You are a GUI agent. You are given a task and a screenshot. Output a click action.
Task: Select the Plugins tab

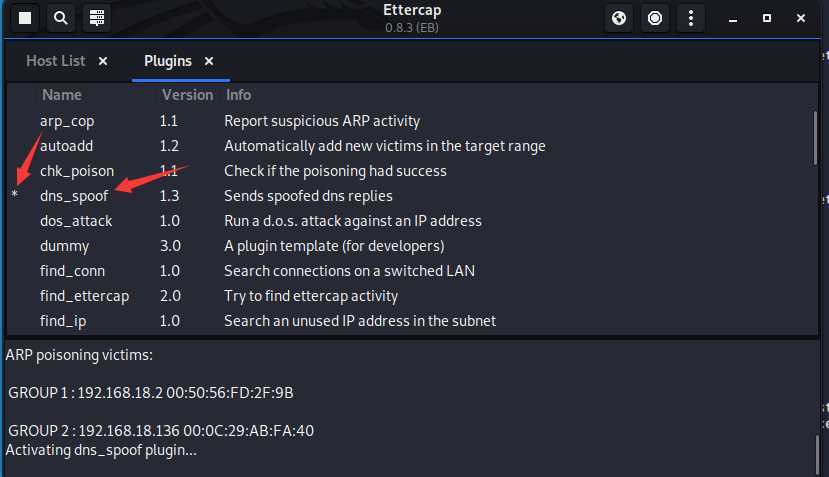point(168,61)
